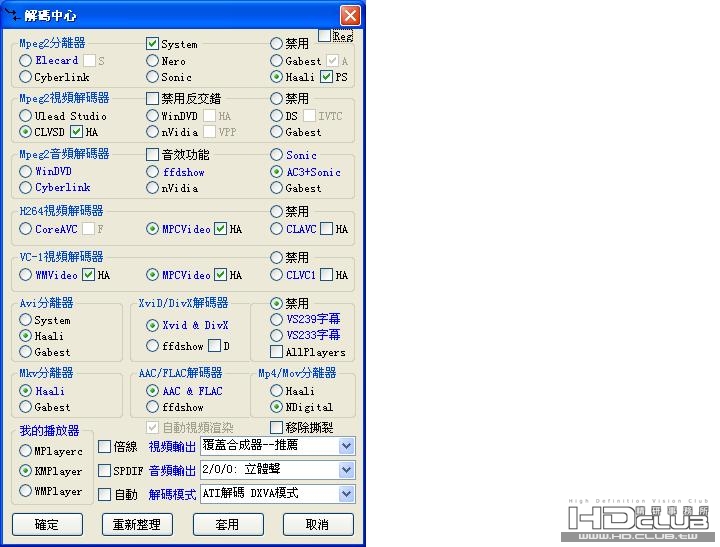Image resolution: width=720 pixels, height=547 pixels.
Task: Select Xvid & DivX decoder radio
Action: pos(152,325)
